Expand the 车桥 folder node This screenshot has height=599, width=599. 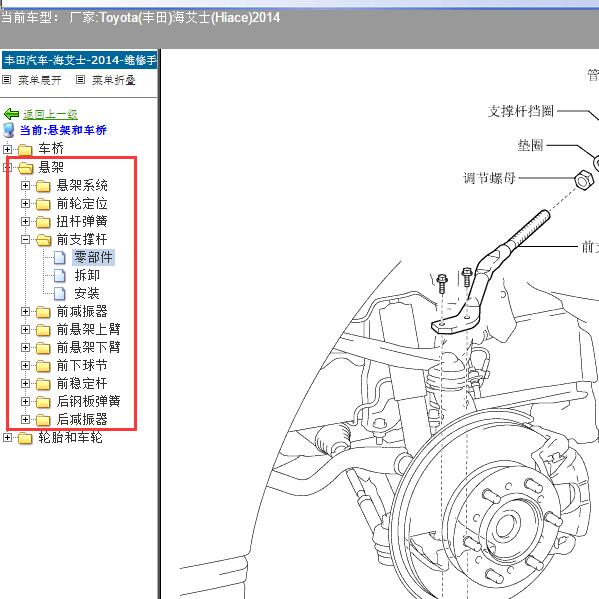point(7,149)
